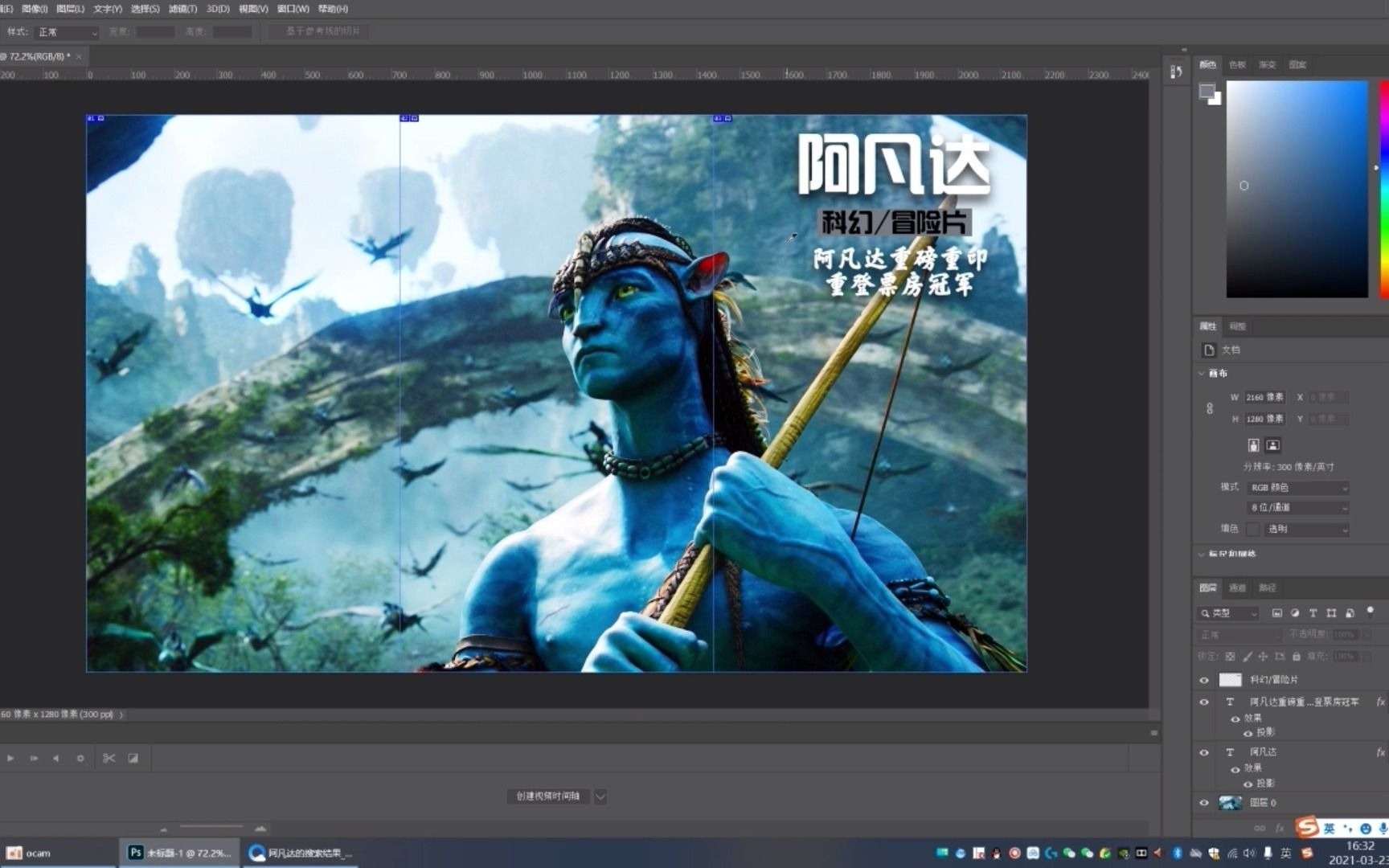Image resolution: width=1389 pixels, height=868 pixels.
Task: Open the 窗口(W) menu
Action: [293, 9]
